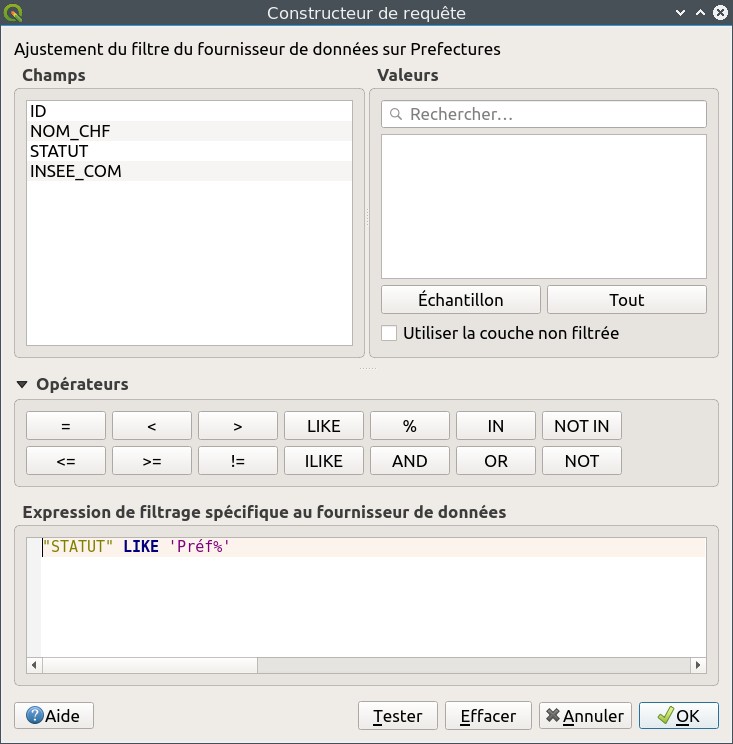Insert the AND operator

[x=410, y=461]
